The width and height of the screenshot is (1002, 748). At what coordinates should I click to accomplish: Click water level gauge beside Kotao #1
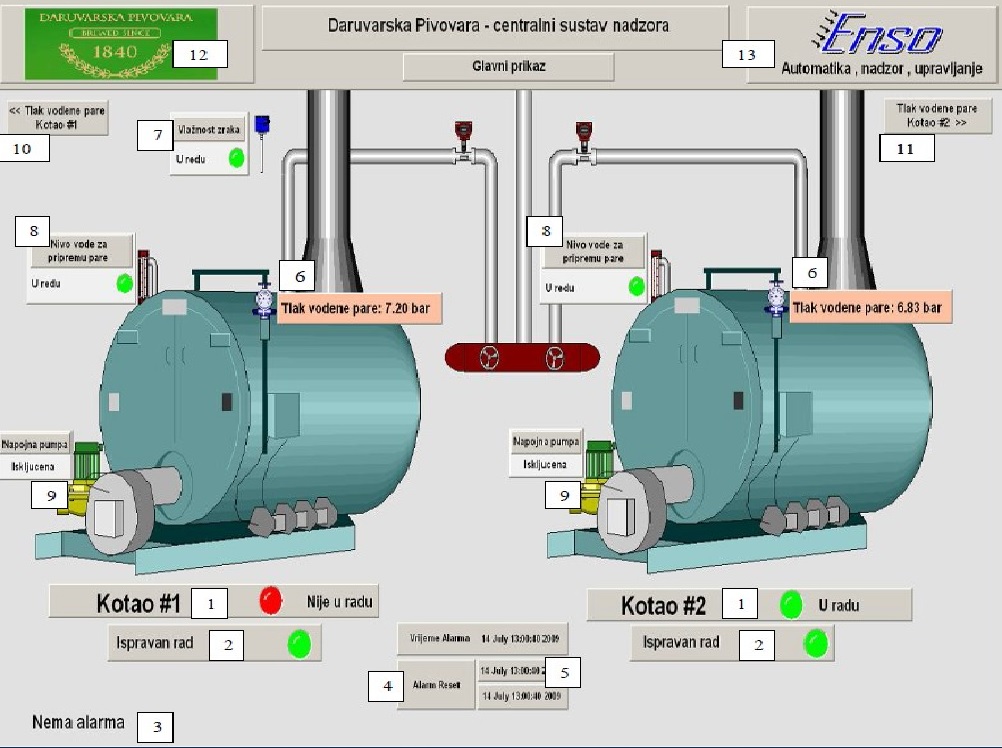(x=144, y=275)
